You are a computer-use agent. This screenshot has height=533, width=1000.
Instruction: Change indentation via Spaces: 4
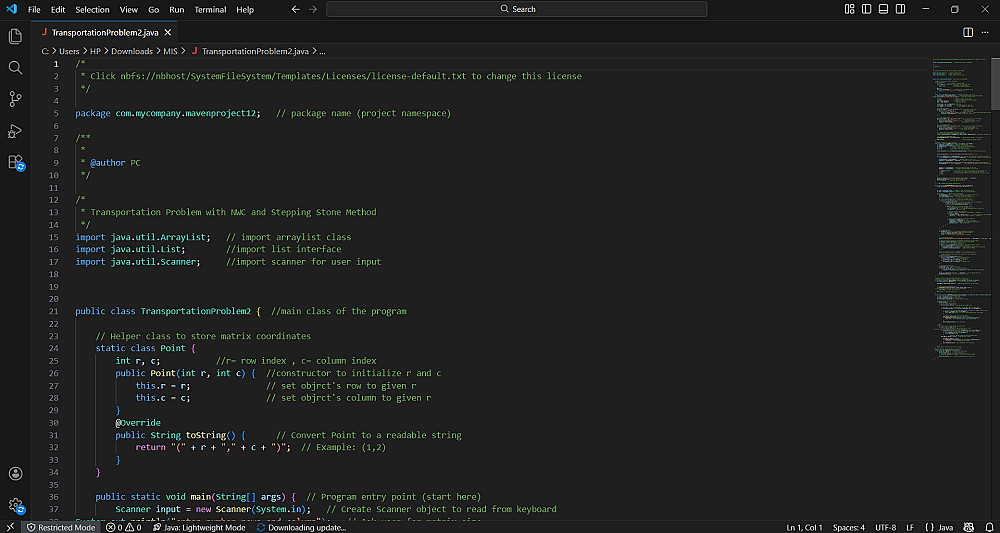tap(849, 527)
